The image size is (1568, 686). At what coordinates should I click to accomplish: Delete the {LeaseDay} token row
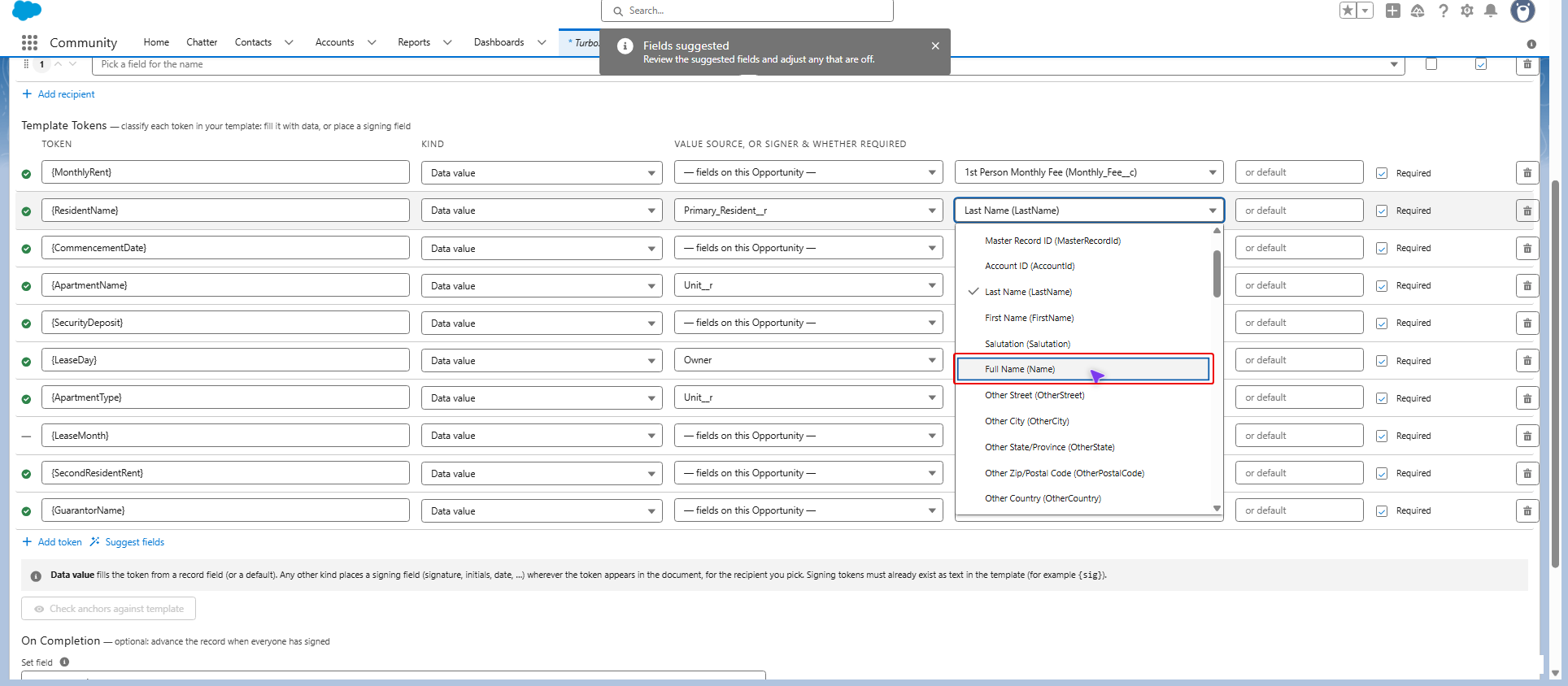point(1527,360)
